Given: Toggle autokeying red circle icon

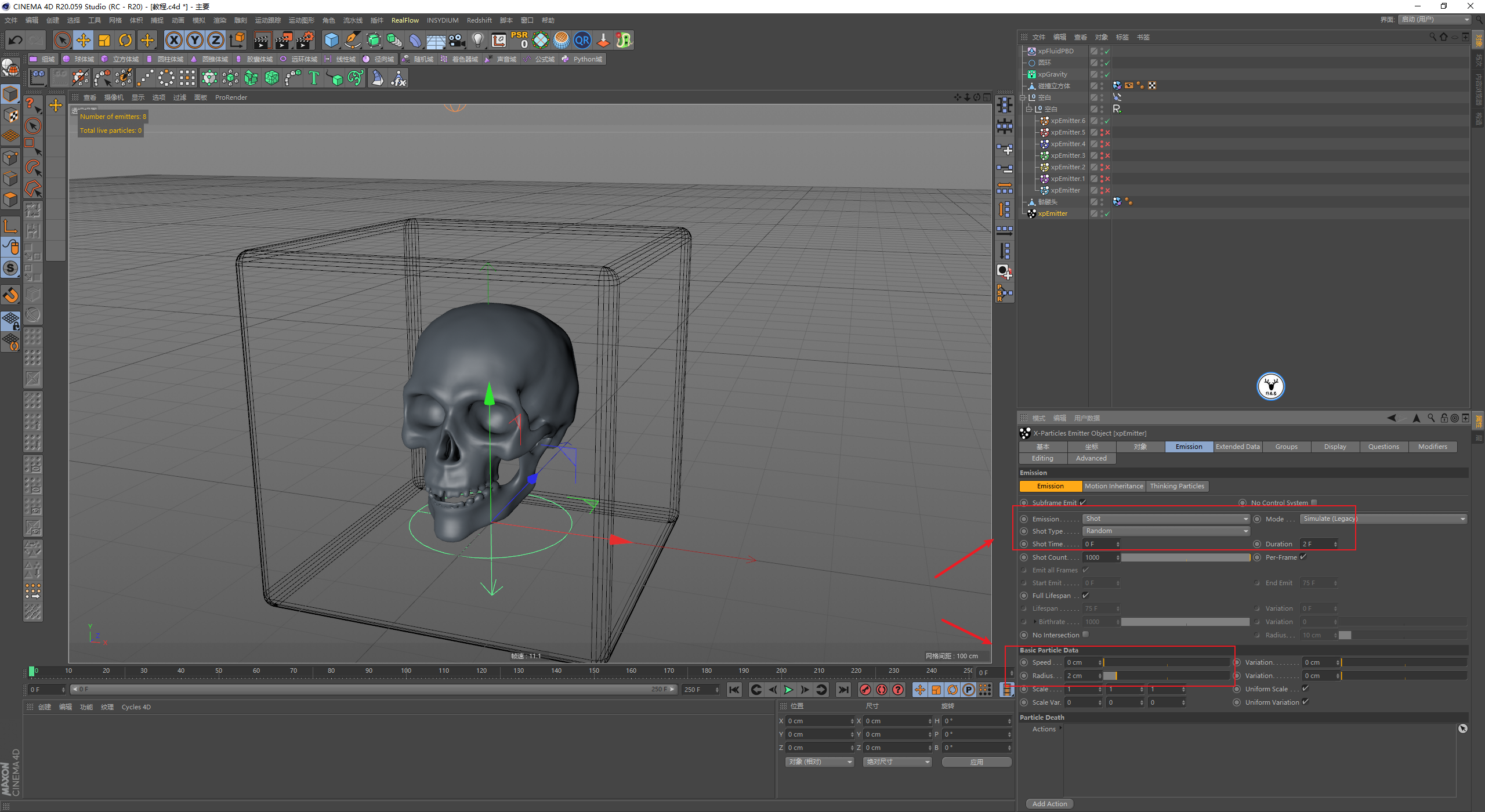Looking at the screenshot, I should tap(882, 690).
